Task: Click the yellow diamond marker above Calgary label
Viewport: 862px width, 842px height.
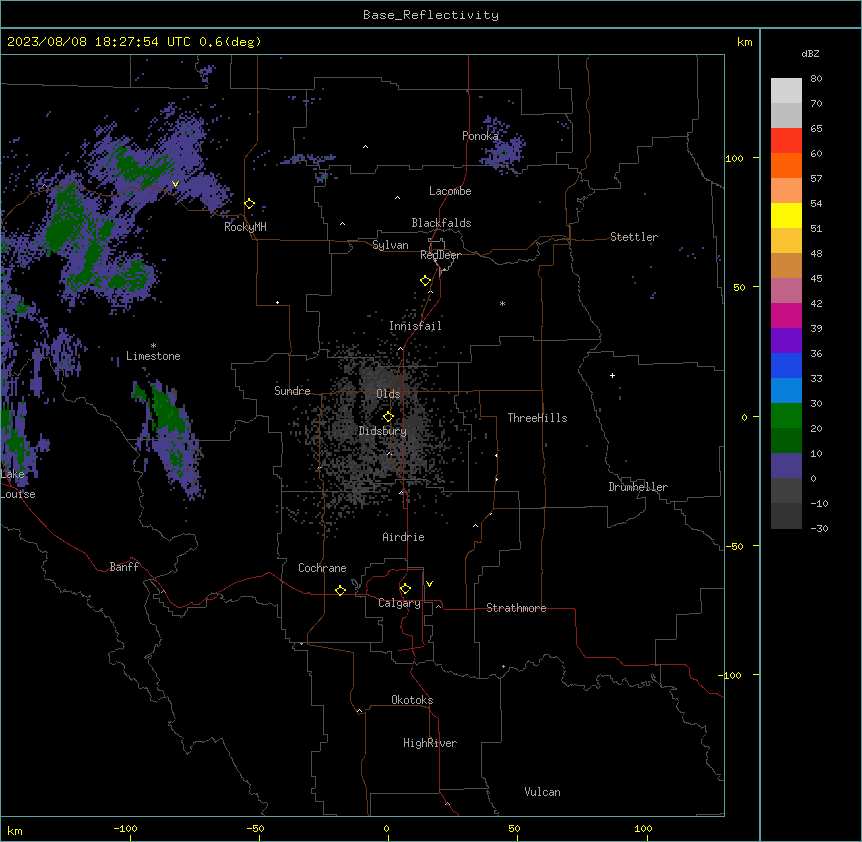Action: coord(405,589)
